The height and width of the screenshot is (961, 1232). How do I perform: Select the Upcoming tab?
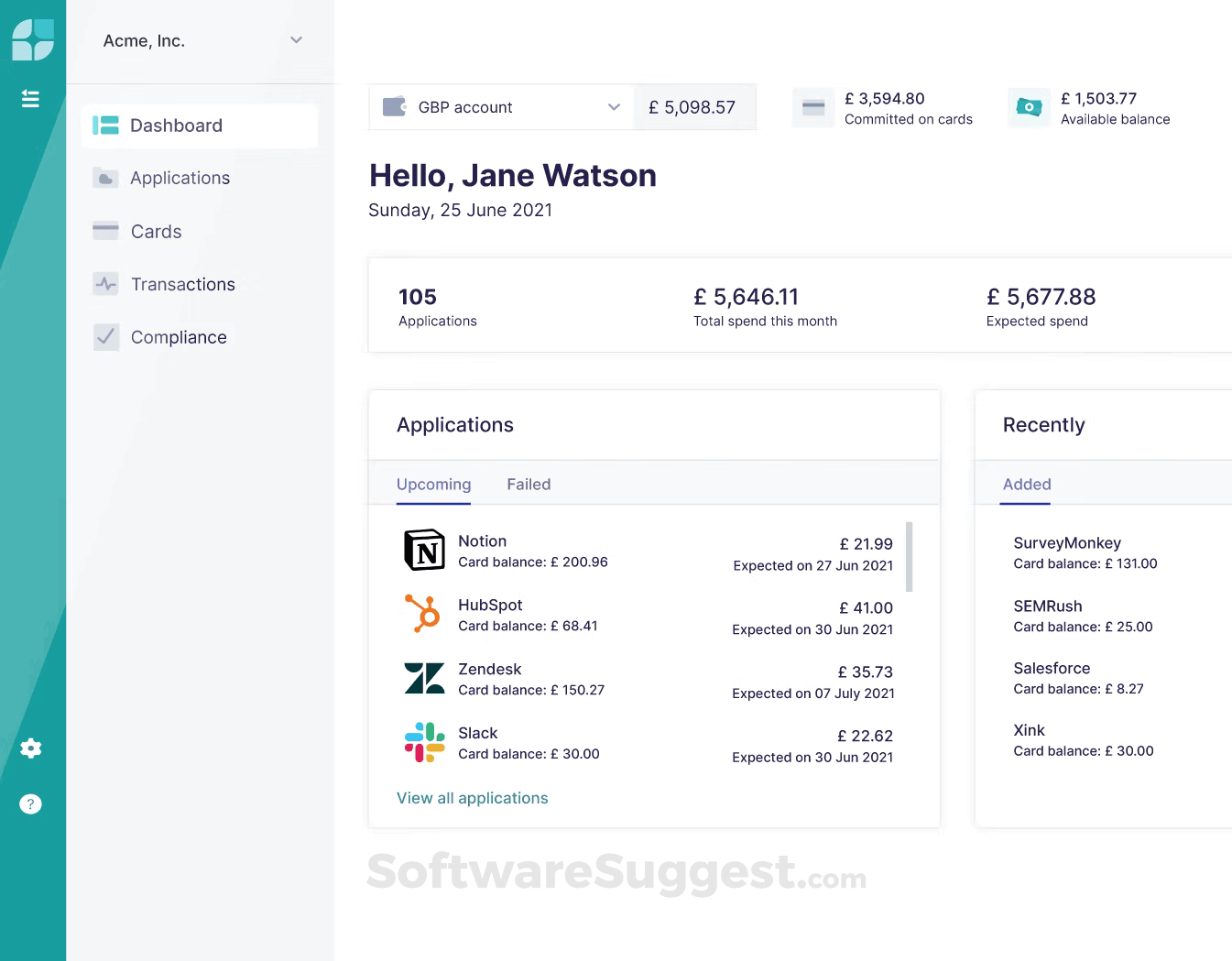tap(433, 484)
